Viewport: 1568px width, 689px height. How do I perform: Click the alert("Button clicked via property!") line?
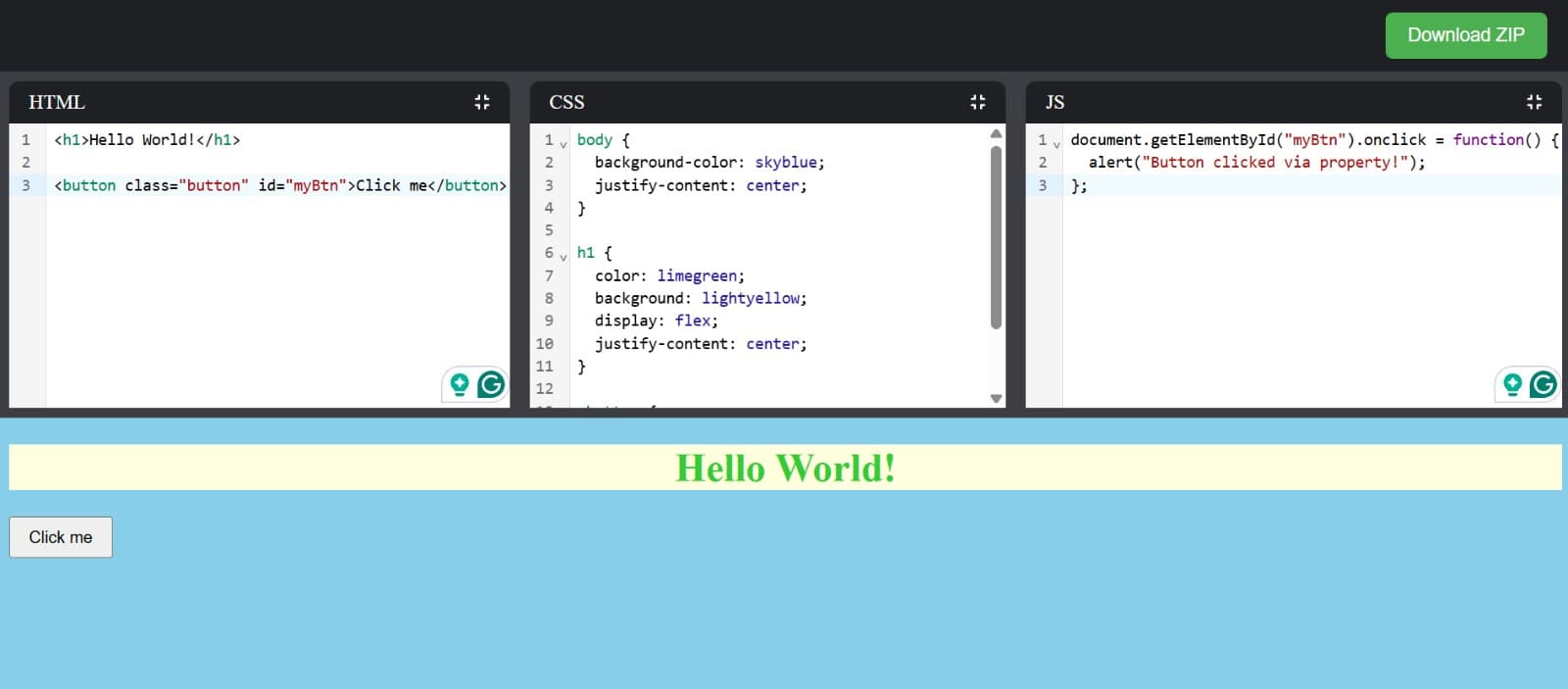pyautogui.click(x=1256, y=163)
